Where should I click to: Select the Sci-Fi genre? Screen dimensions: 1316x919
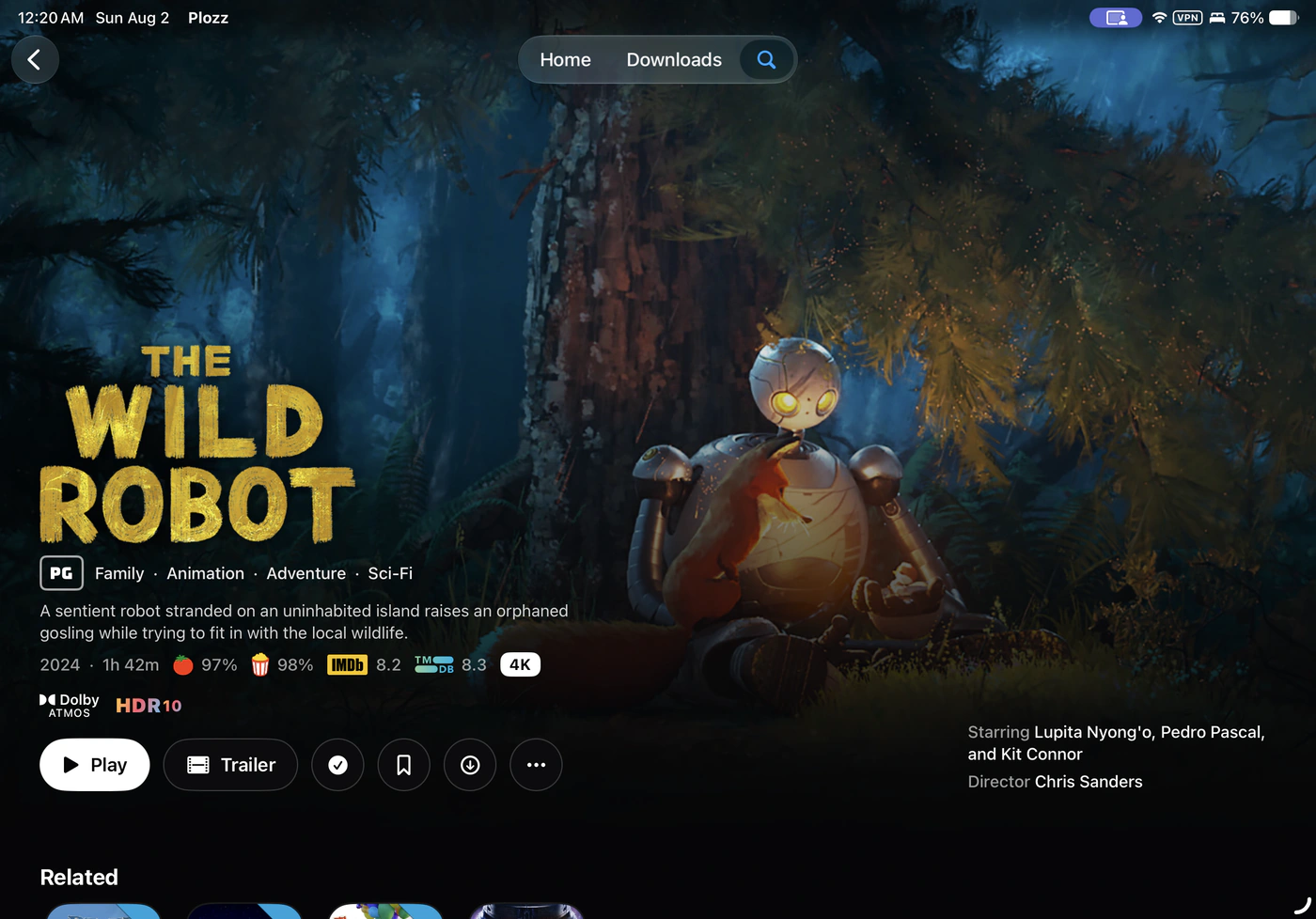click(390, 573)
